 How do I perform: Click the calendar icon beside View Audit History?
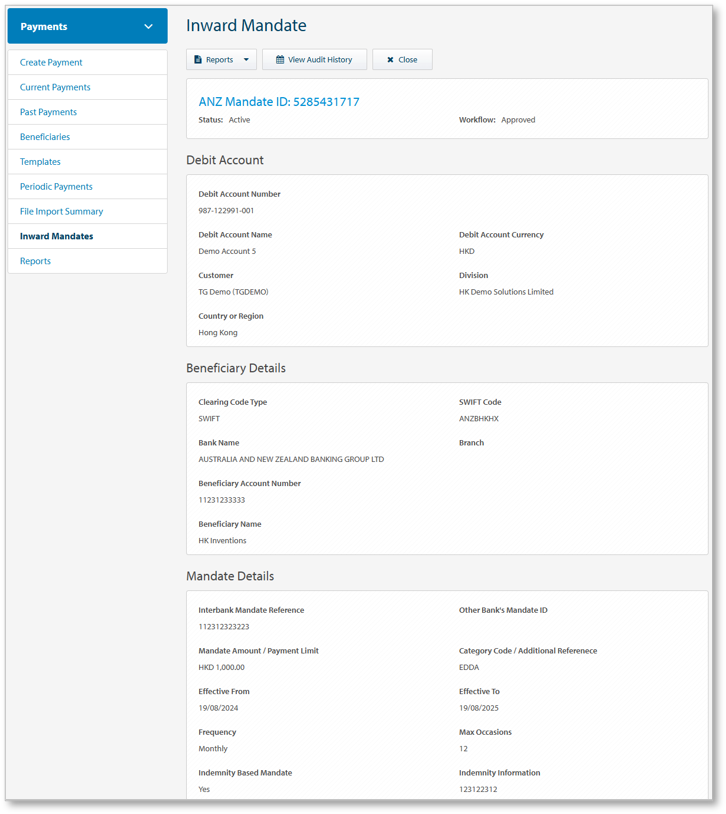click(x=280, y=60)
